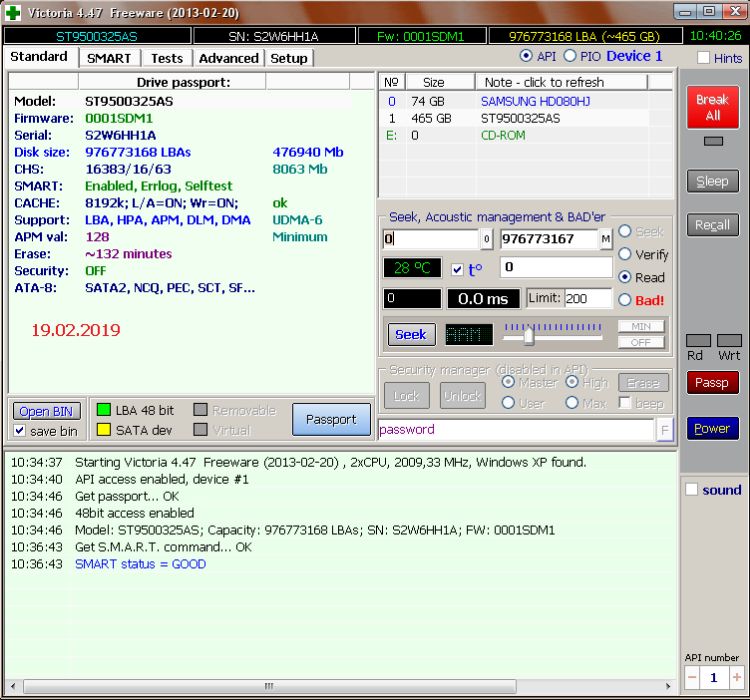Viewport: 750px width, 700px height.
Task: Click the SMART status = GOOD log line
Action: 140,564
